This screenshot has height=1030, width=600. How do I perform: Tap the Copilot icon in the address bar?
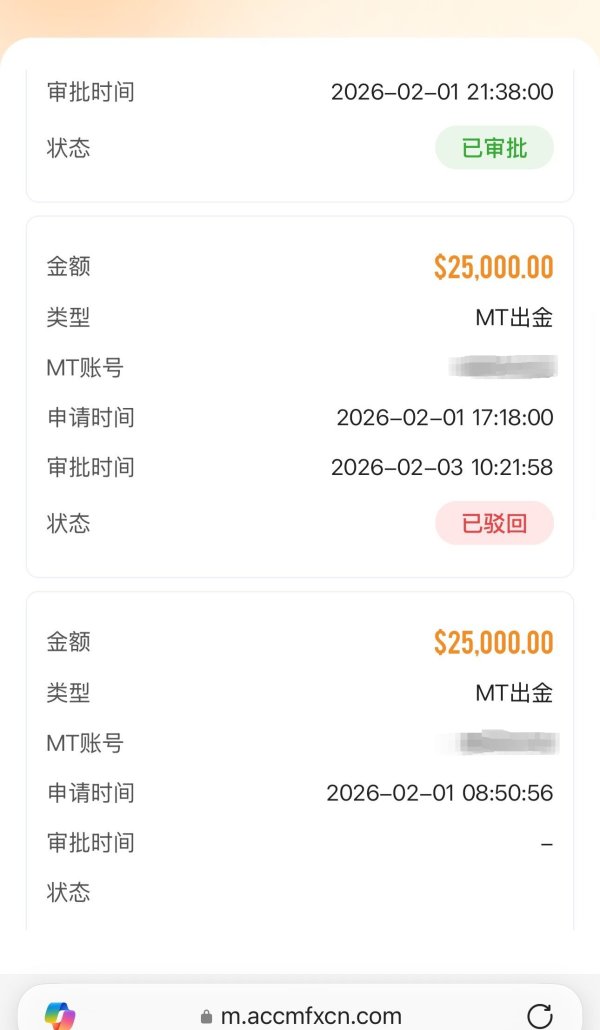61,1016
